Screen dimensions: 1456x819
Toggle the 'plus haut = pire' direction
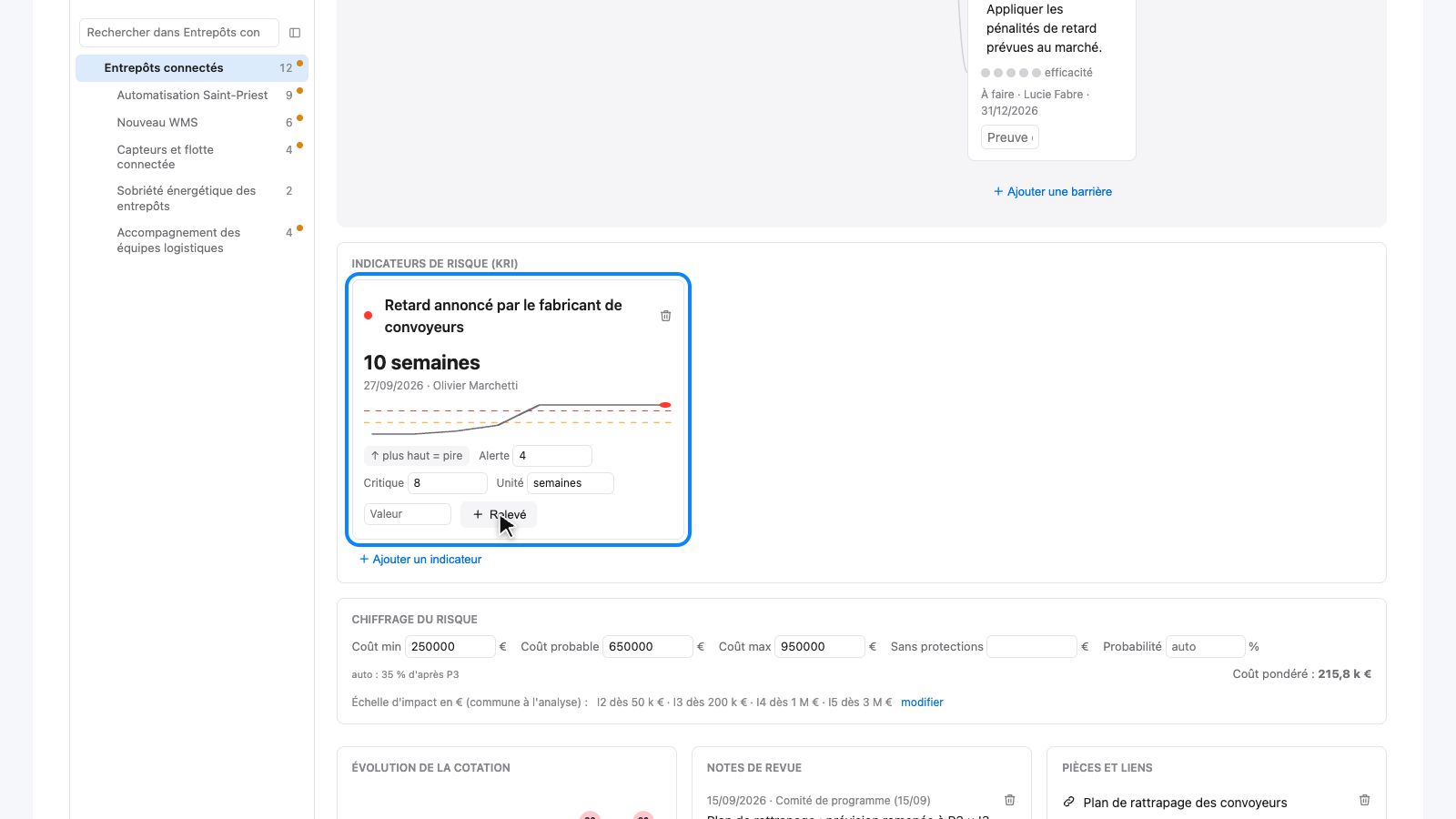pos(417,456)
